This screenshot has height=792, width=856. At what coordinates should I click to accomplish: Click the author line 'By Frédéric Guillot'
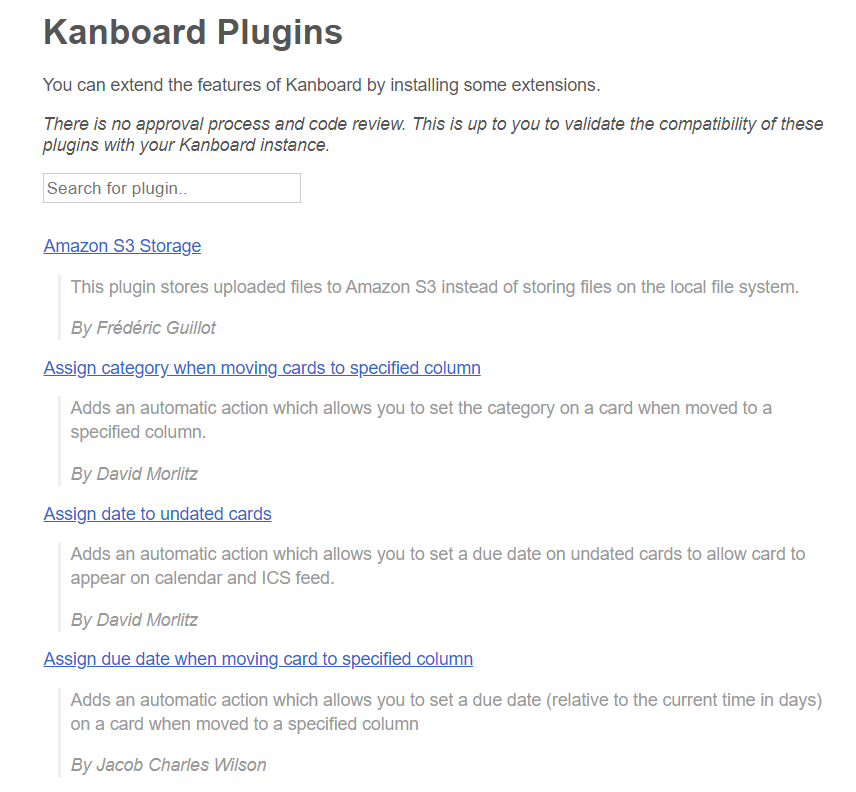[143, 327]
